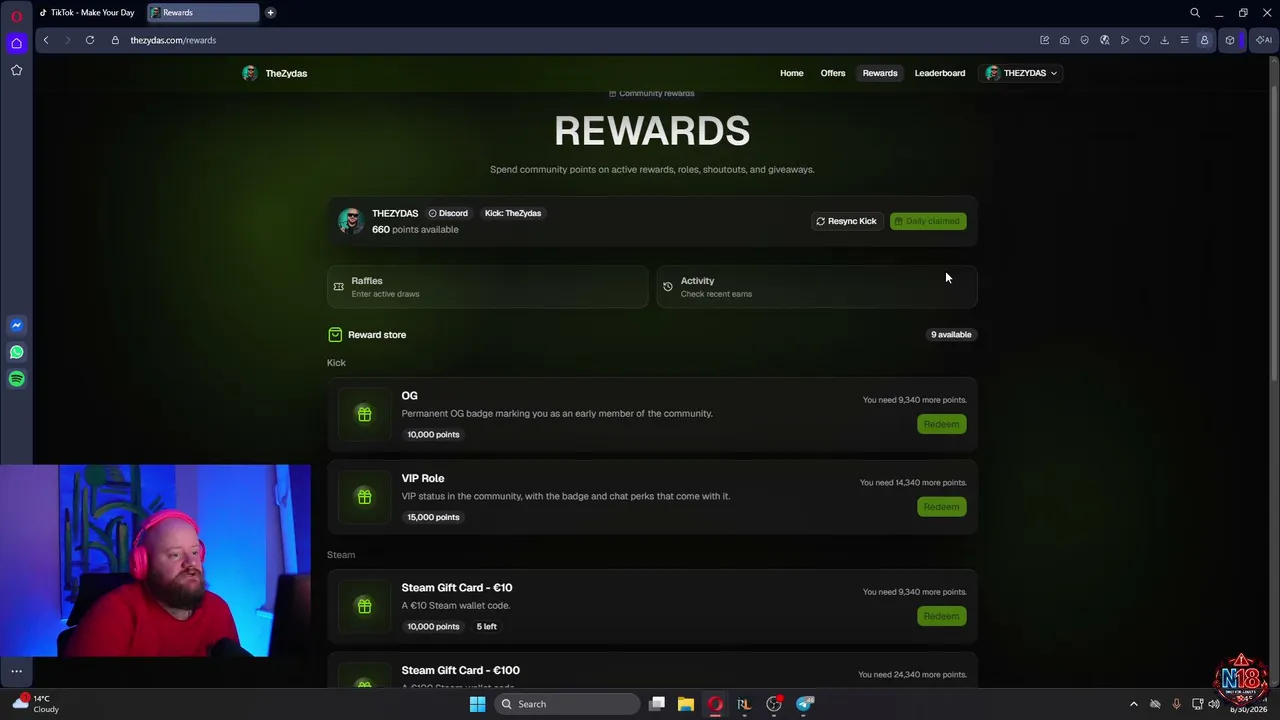
Task: Click the Windows taskbar Search box
Action: [567, 704]
